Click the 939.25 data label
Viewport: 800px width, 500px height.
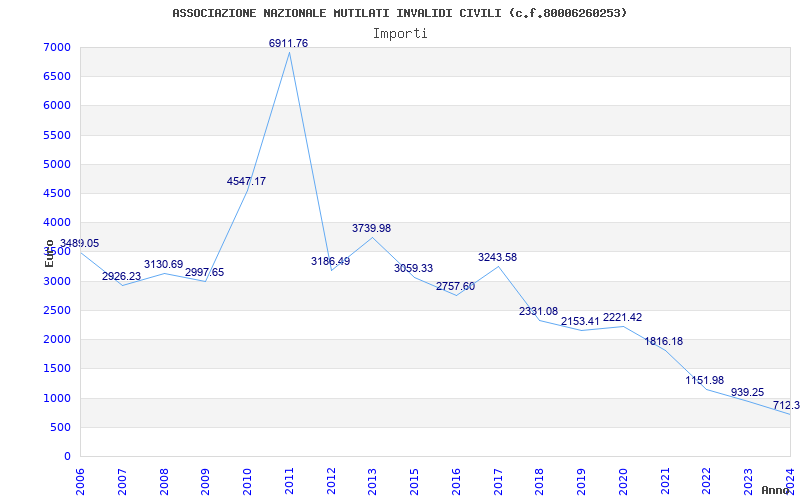click(x=747, y=392)
